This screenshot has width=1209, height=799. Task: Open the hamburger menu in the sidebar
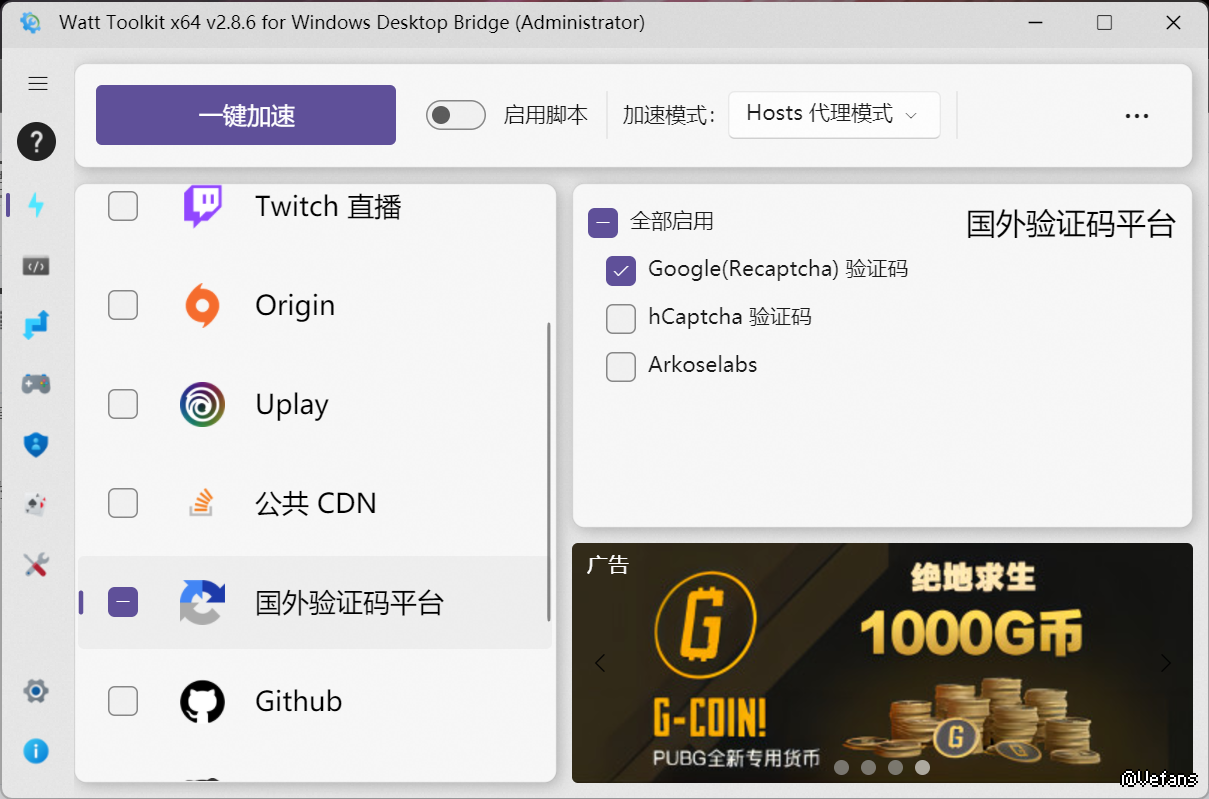pos(38,84)
